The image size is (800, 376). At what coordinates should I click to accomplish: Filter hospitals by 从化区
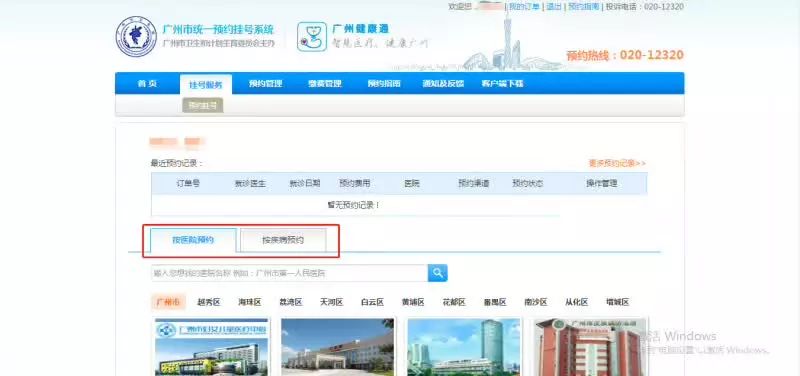pos(577,302)
